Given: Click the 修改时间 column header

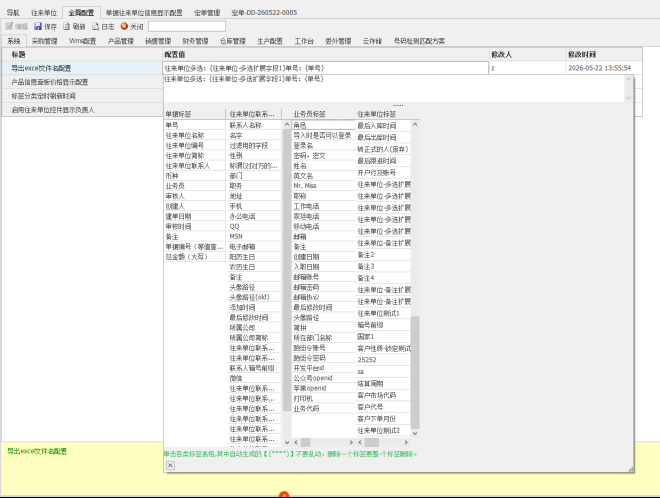Looking at the screenshot, I should tap(604, 54).
